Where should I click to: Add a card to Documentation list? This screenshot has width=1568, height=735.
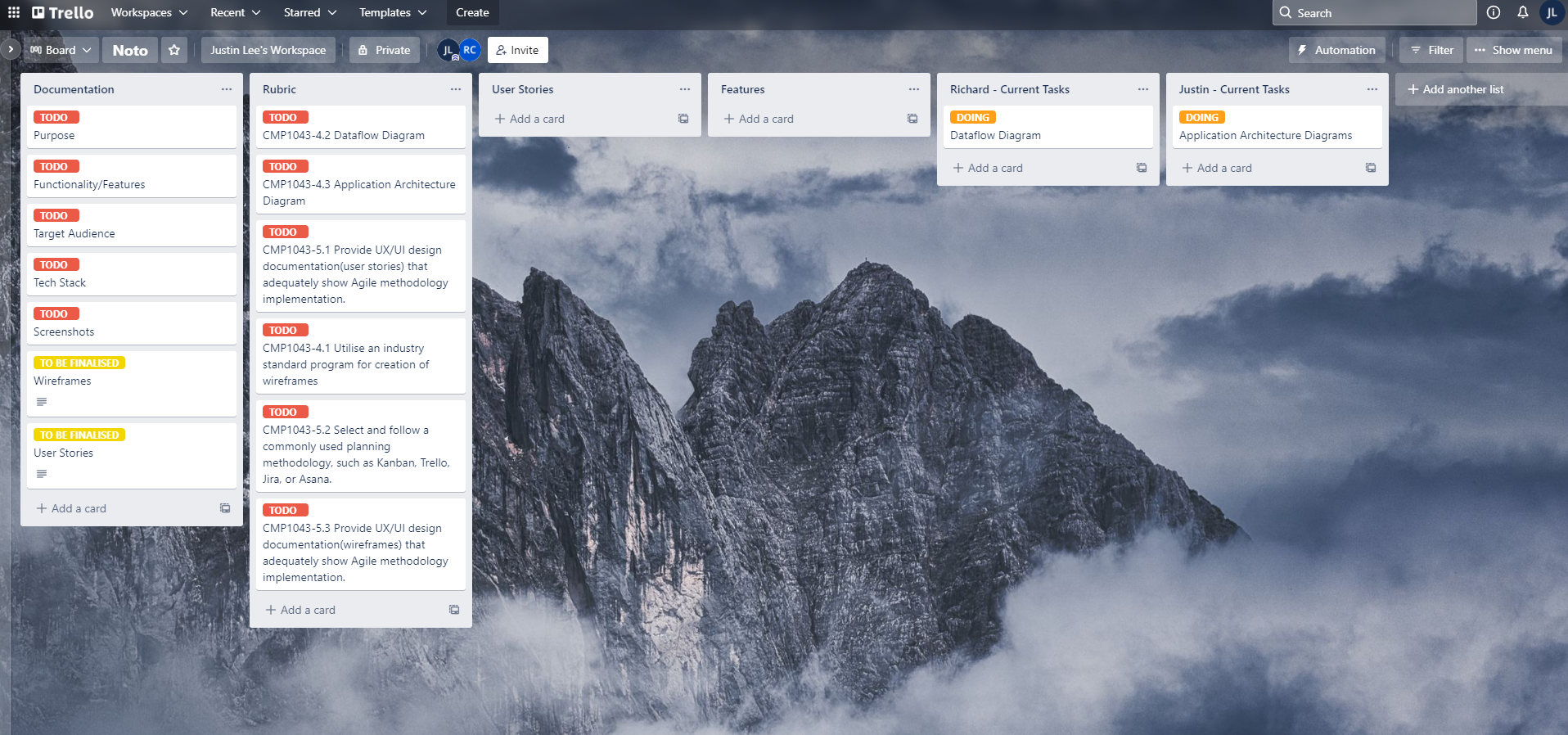(x=71, y=508)
